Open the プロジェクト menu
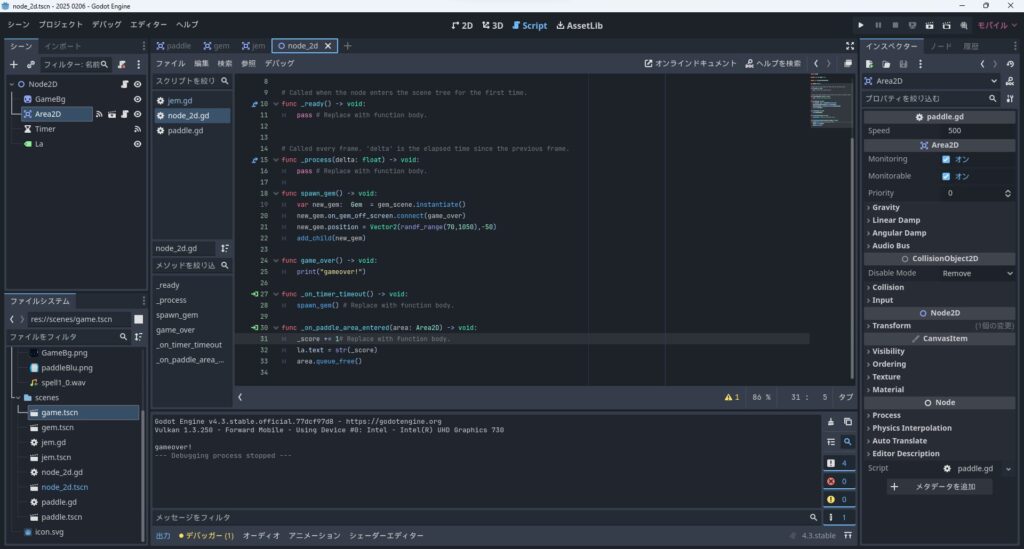1024x549 pixels. pos(61,25)
